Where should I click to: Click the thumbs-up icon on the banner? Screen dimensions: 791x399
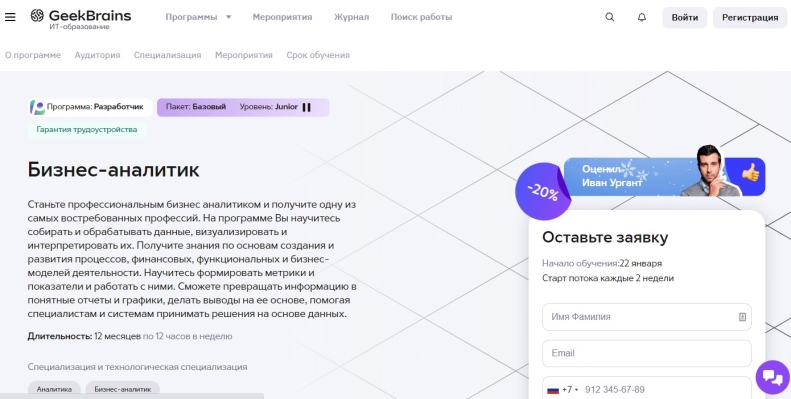click(750, 173)
